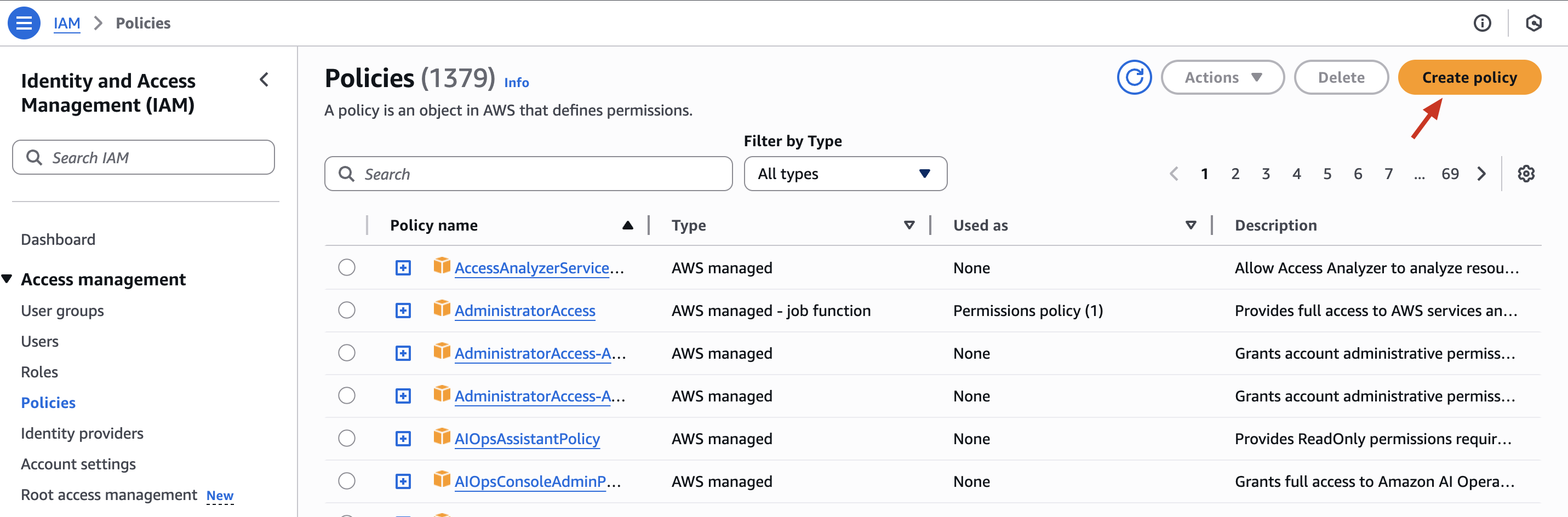Select the radio button in the third policy row
This screenshot has height=517, width=1568.
[346, 353]
